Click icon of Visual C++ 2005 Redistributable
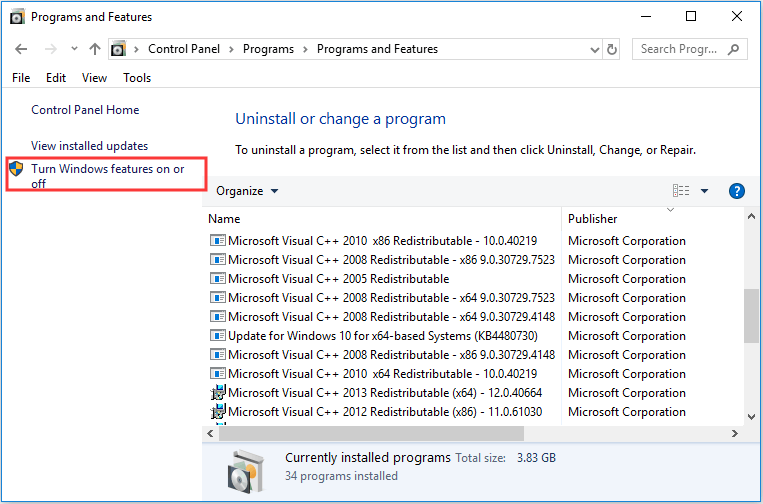The width and height of the screenshot is (763, 504). pyautogui.click(x=218, y=278)
